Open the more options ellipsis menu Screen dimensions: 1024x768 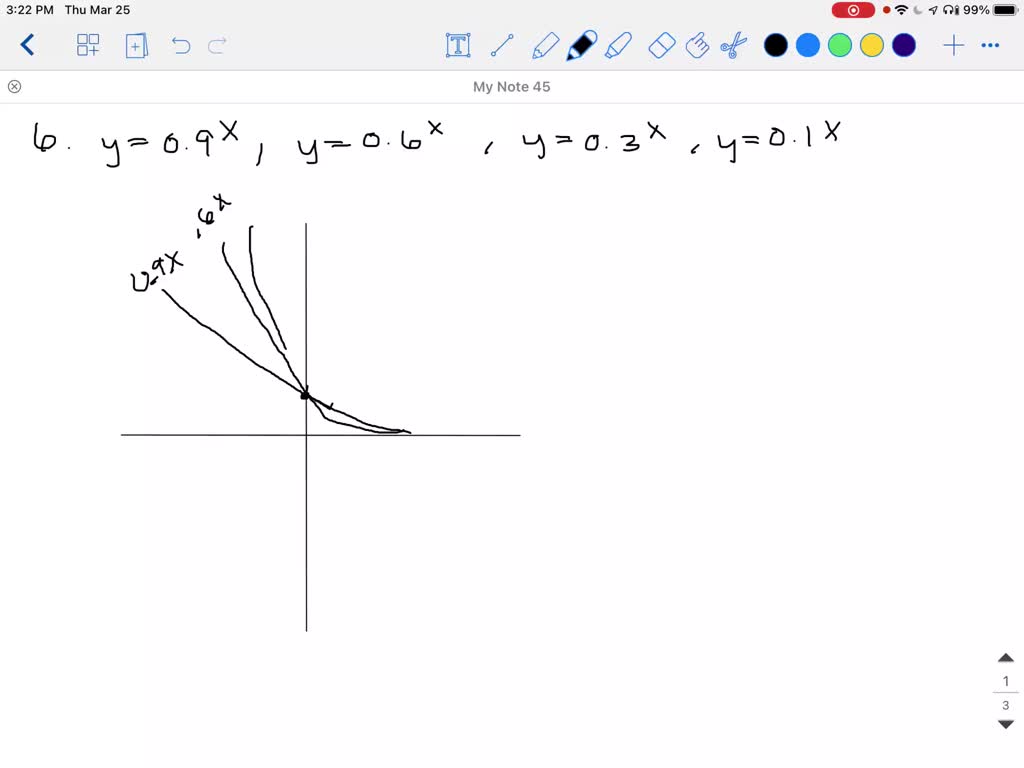pos(991,45)
